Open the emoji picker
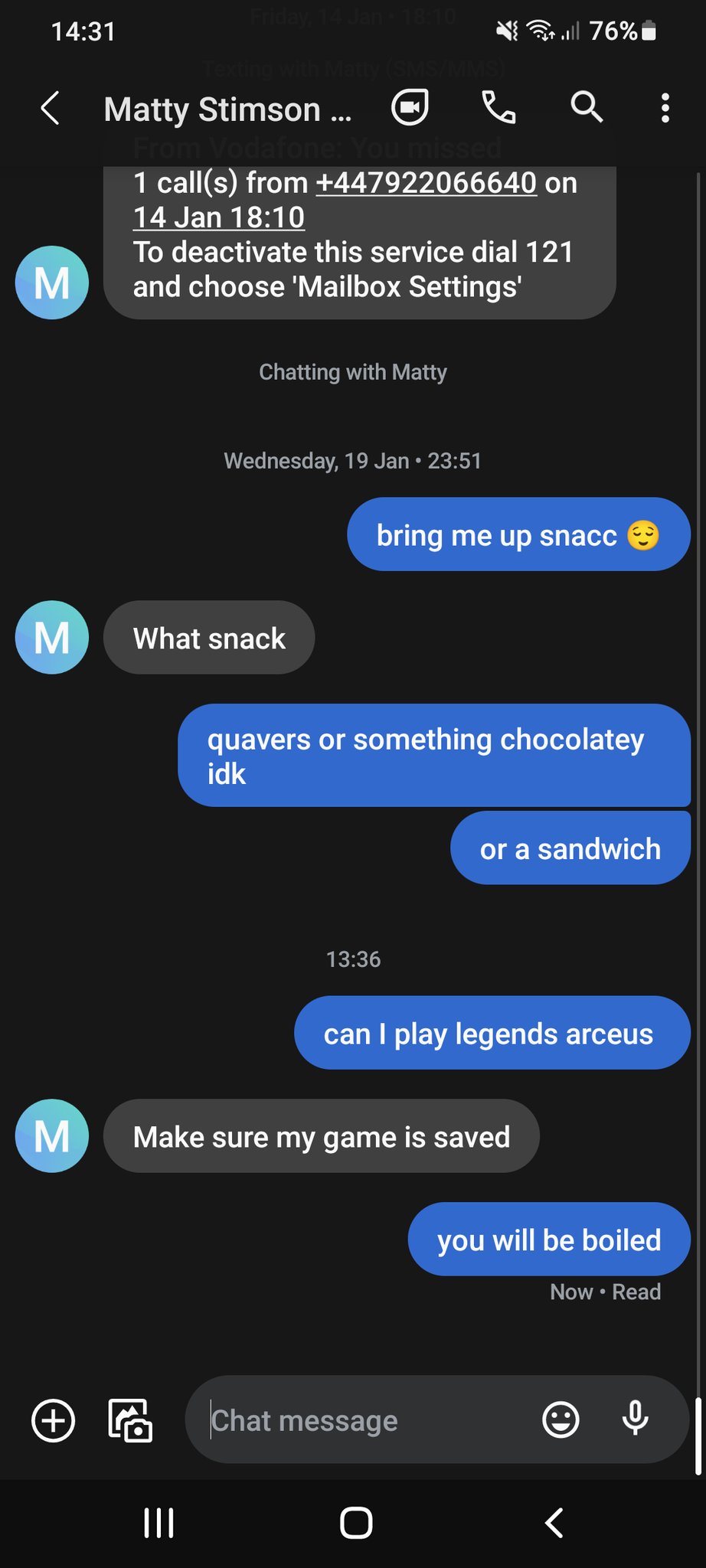706x1568 pixels. click(561, 1420)
